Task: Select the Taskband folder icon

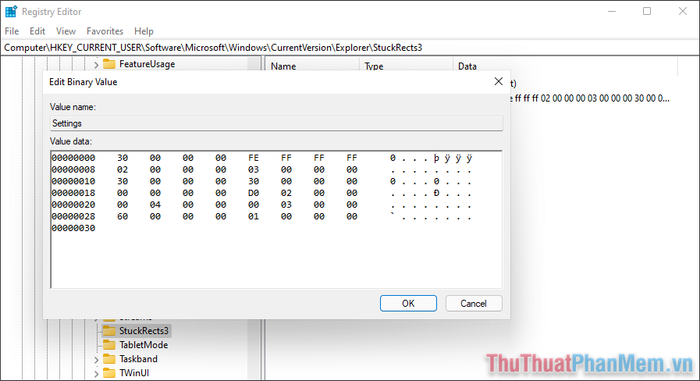Action: (109, 359)
